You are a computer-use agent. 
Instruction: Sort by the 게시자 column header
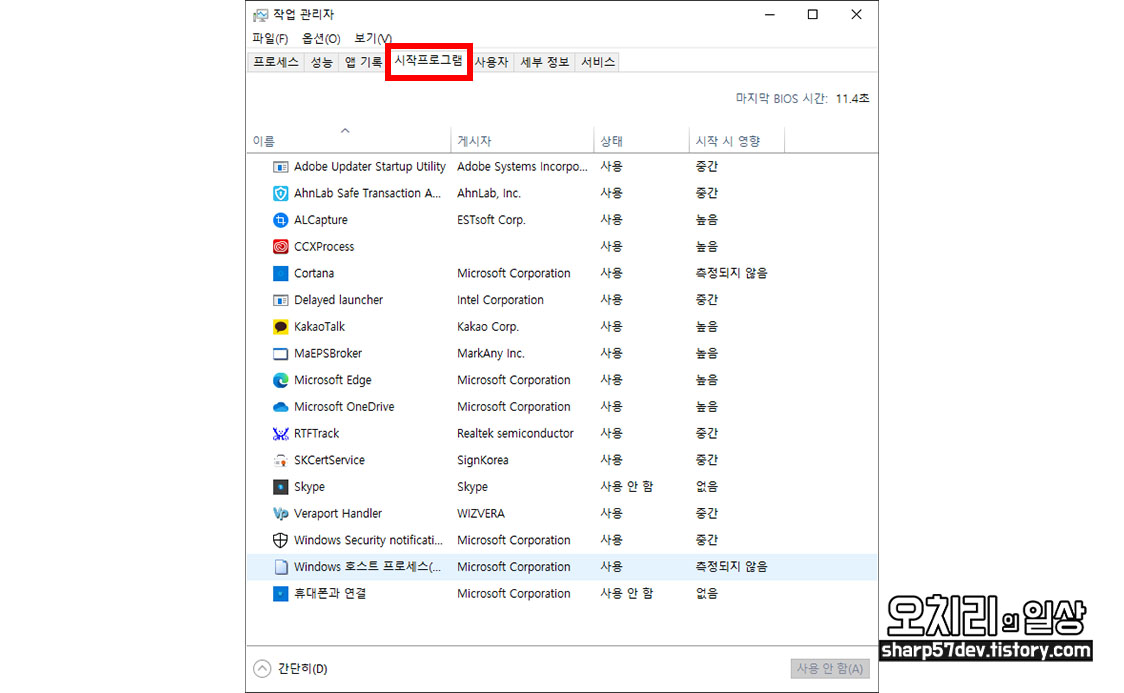(x=523, y=140)
